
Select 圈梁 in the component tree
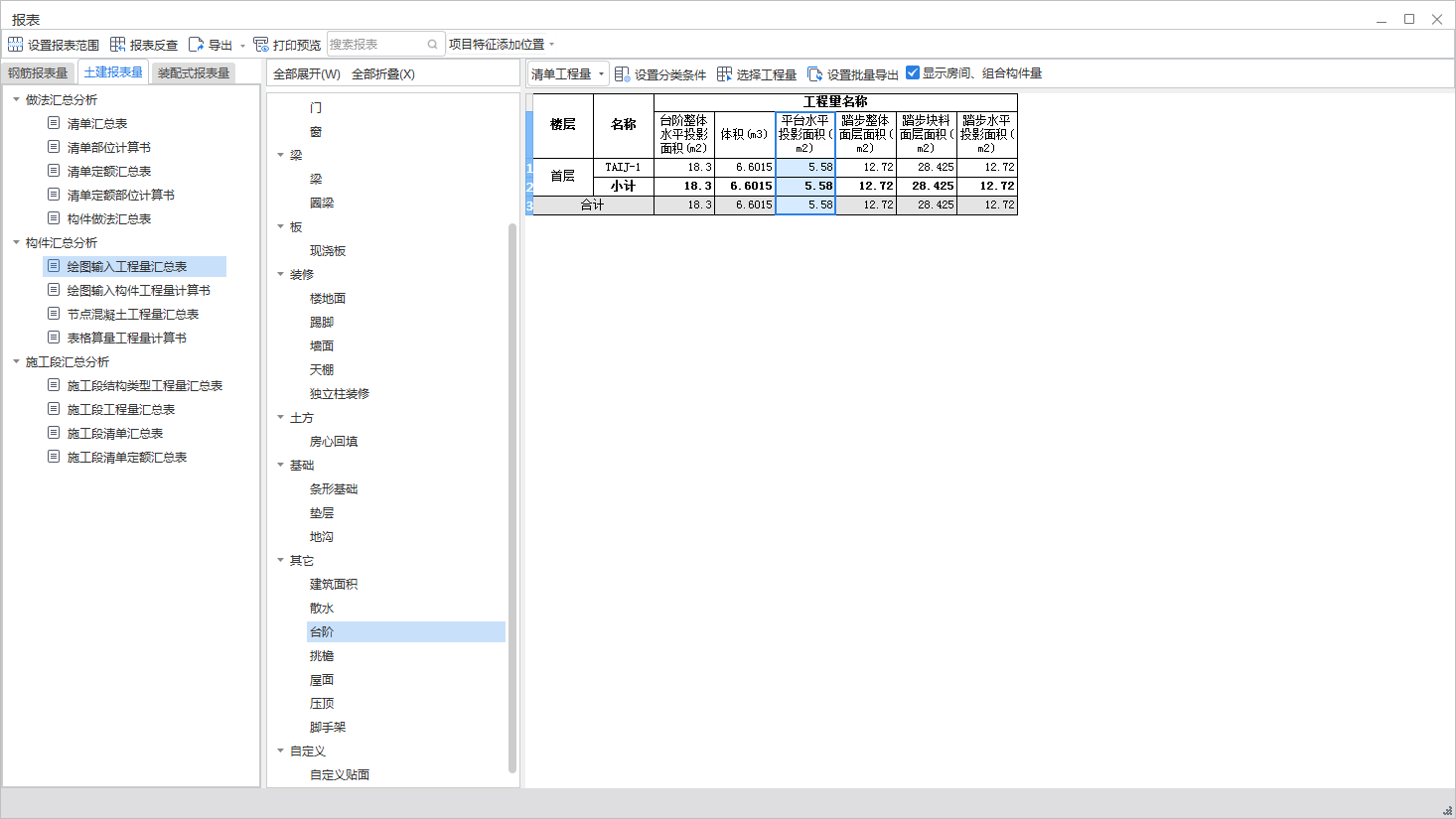(322, 204)
